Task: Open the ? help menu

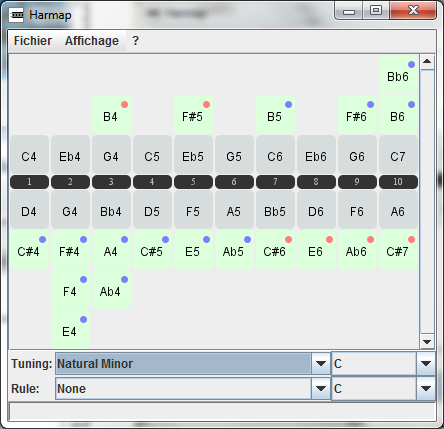Action: pyautogui.click(x=135, y=41)
